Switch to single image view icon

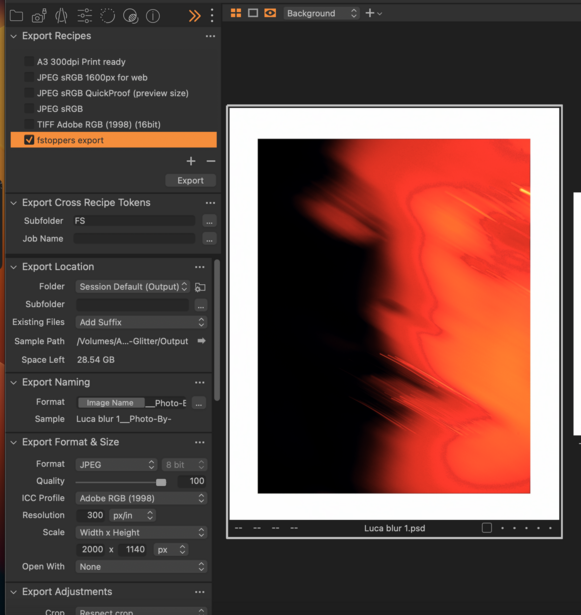point(253,13)
